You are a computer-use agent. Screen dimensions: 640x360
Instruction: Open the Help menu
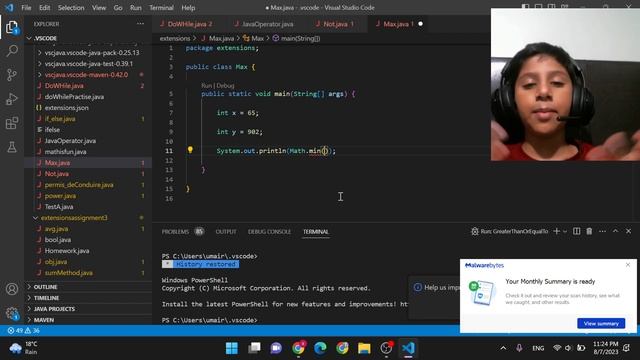[x=188, y=8]
